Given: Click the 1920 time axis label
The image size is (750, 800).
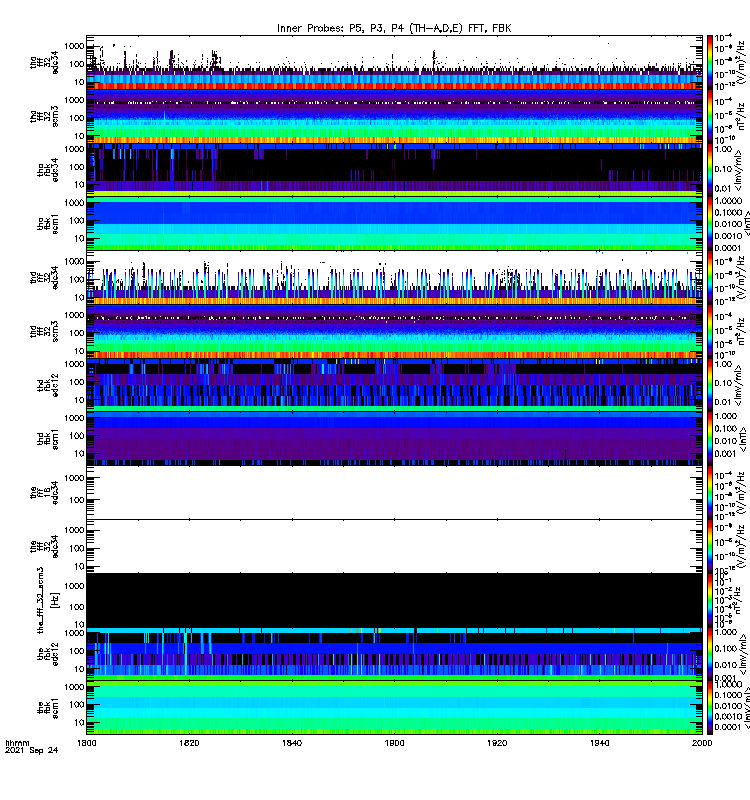Looking at the screenshot, I should click(x=497, y=743).
